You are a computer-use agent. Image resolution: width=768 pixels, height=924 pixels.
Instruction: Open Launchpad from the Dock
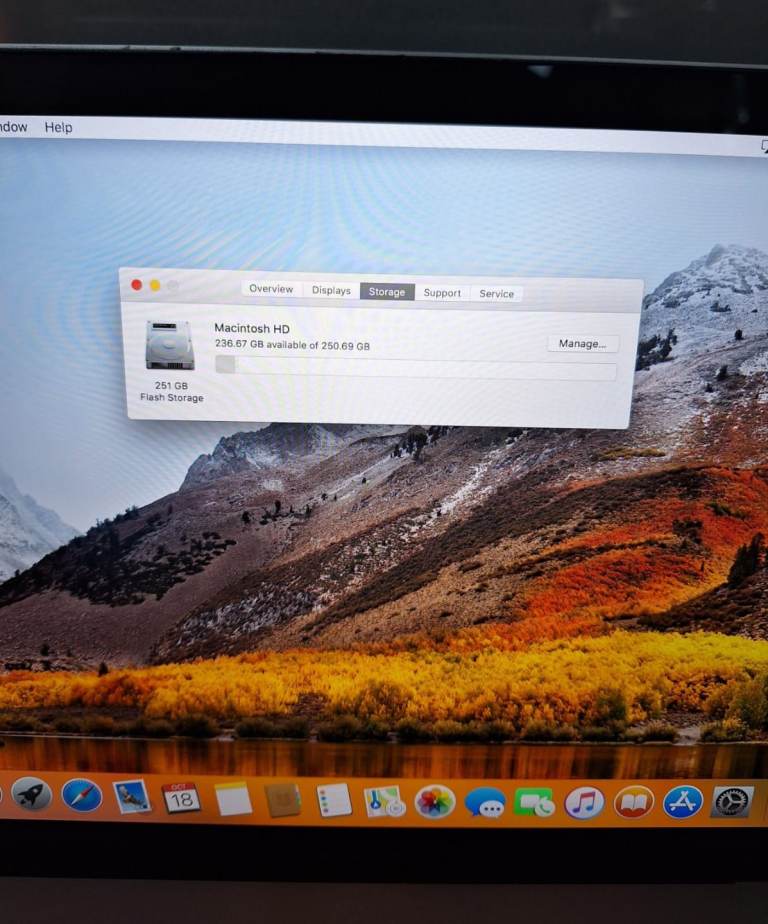pos(31,795)
